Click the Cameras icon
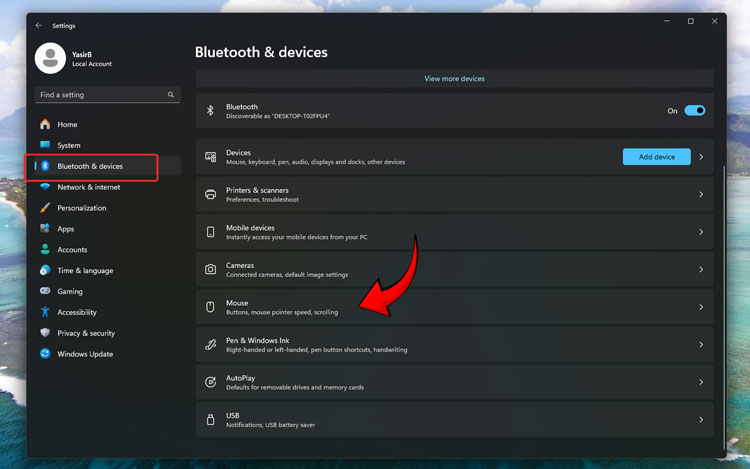750x469 pixels. (210, 269)
